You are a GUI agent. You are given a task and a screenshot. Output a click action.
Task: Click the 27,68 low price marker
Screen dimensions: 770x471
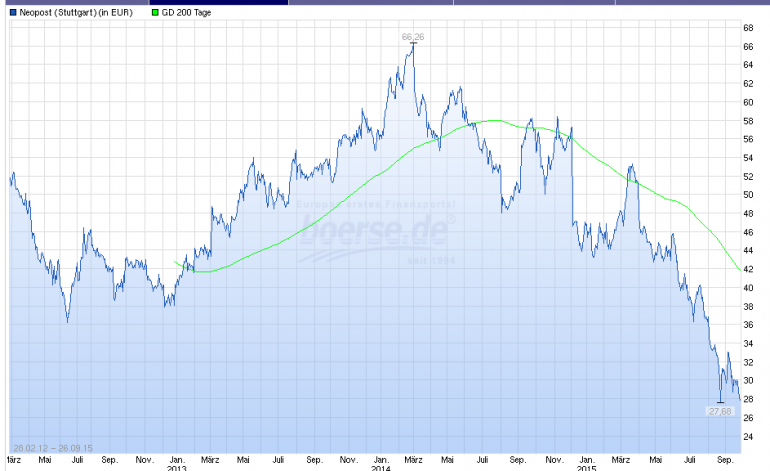720,411
